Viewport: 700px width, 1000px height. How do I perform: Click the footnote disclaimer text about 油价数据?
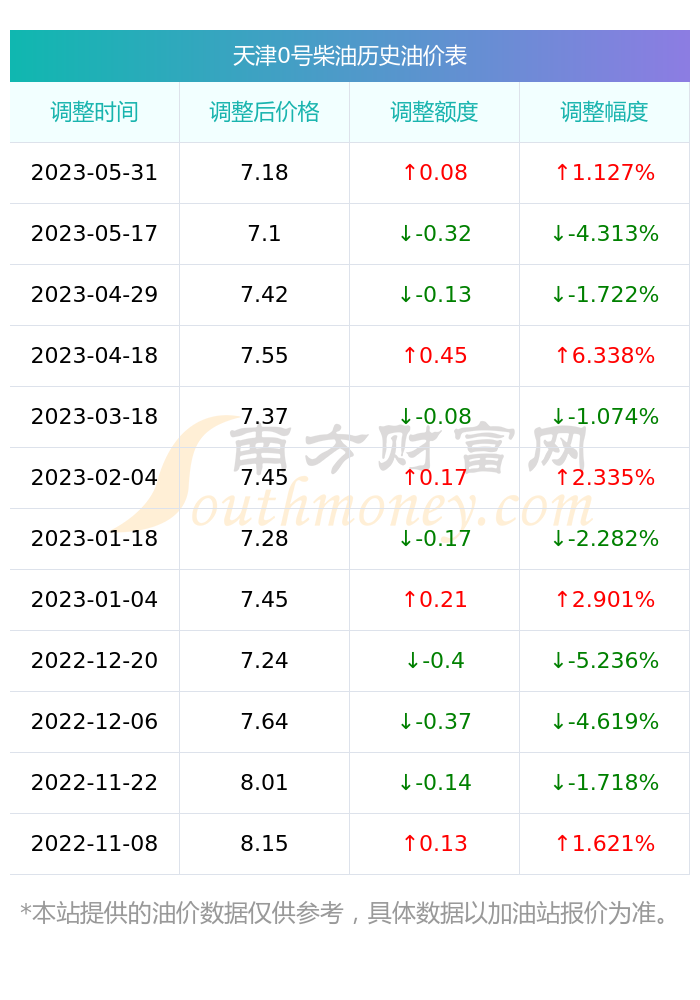tap(345, 913)
